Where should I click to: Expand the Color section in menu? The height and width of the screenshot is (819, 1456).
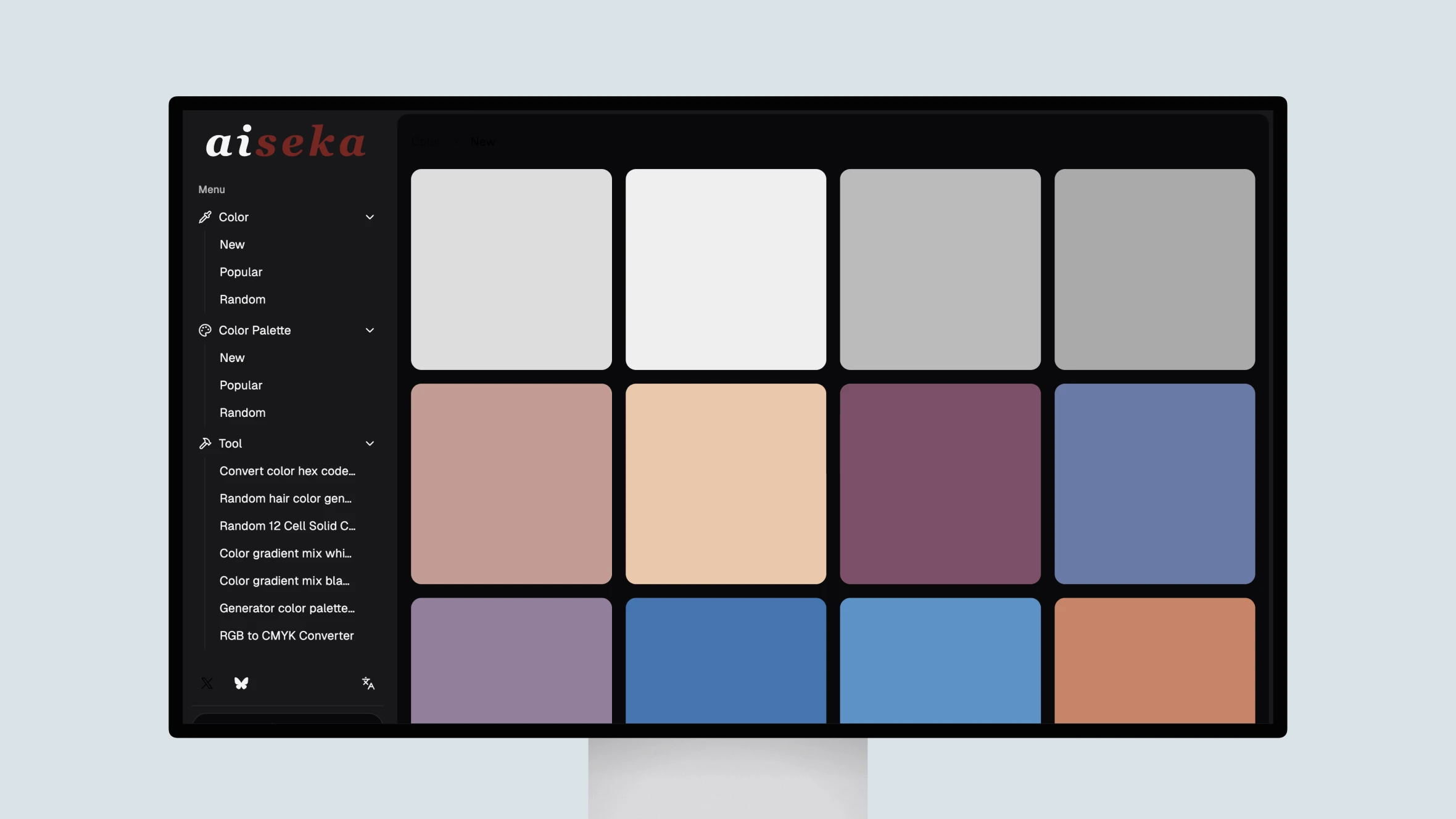(370, 217)
